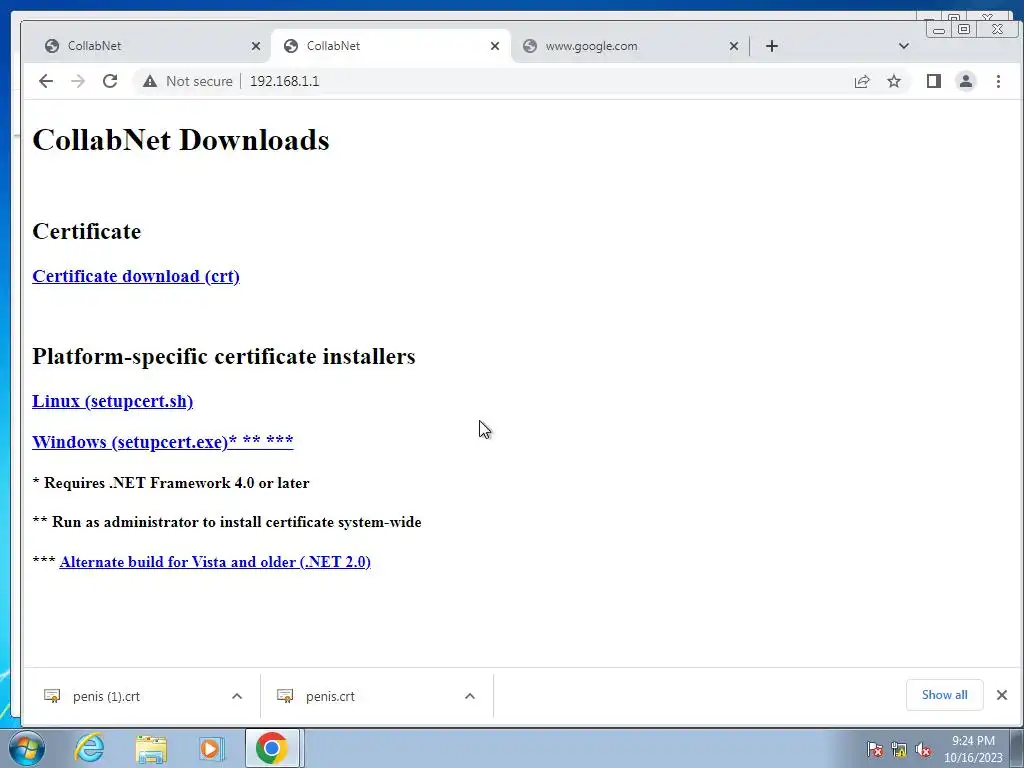This screenshot has width=1024, height=768.
Task: Click the Show desktop strip at the taskbar's far end
Action: tap(1017, 748)
